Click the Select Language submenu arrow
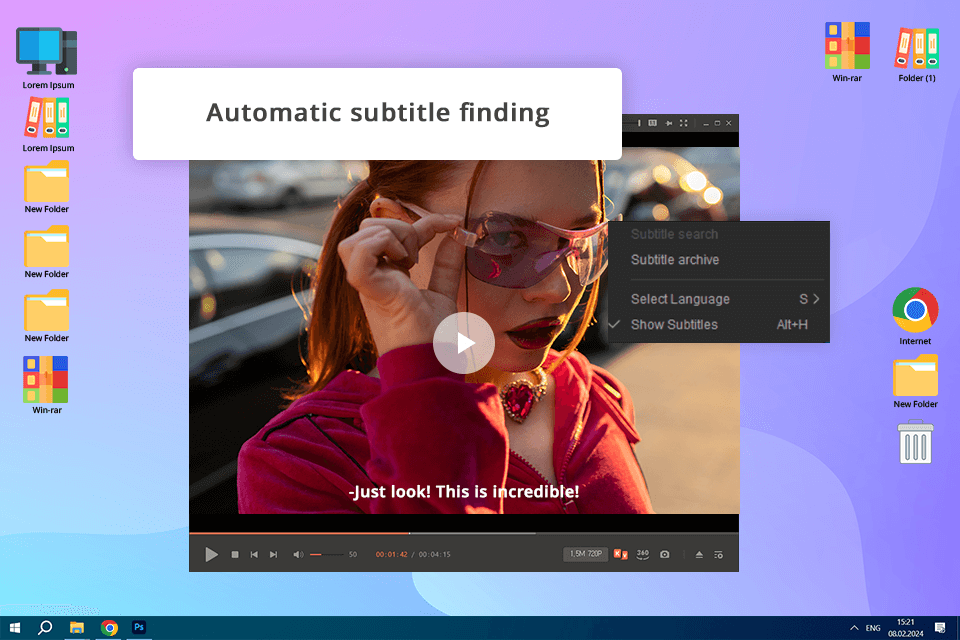Image resolution: width=960 pixels, height=640 pixels. click(816, 299)
